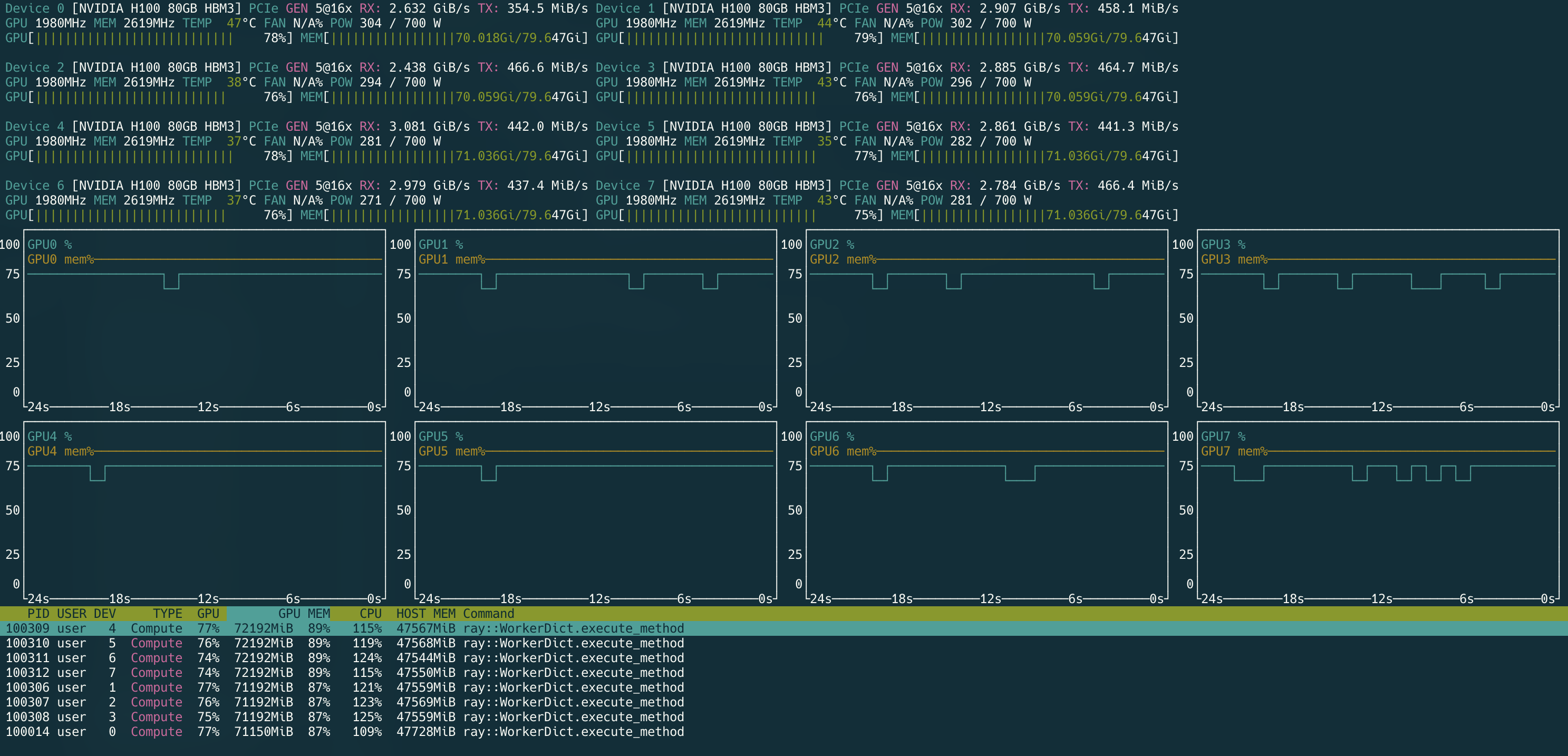The width and height of the screenshot is (1568, 756).
Task: Click the GPU6 % graph legend
Action: [x=832, y=437]
